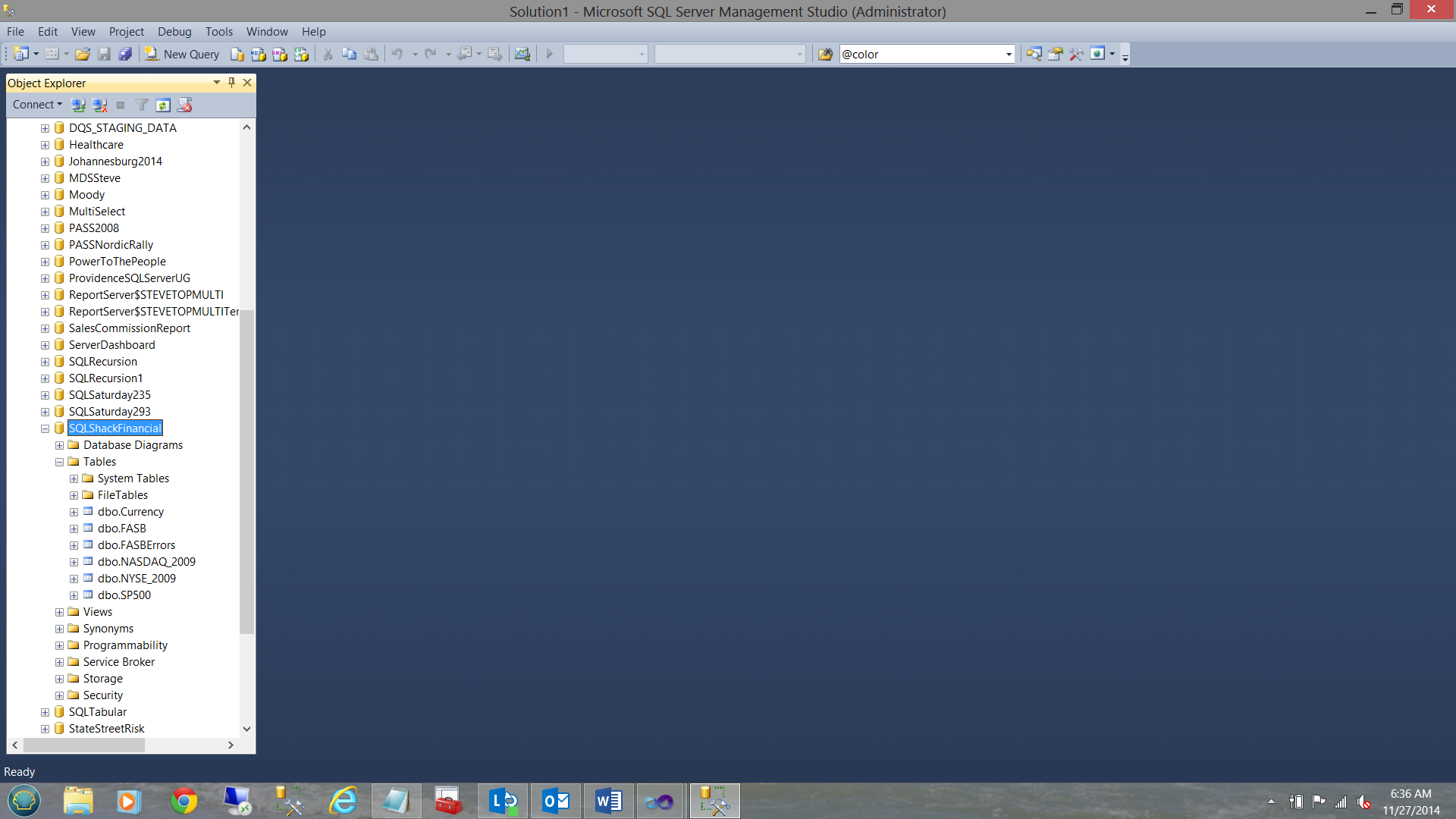This screenshot has width=1456, height=819.
Task: Click the Database Engine Query icon
Action: [x=237, y=54]
